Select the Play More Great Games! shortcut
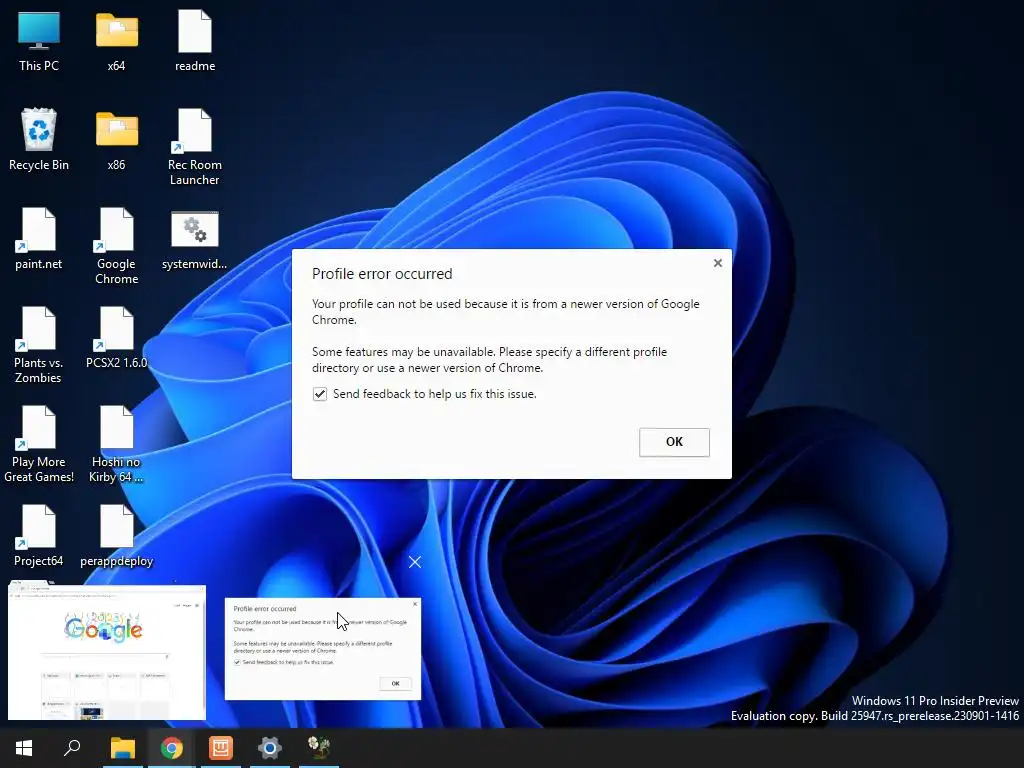 coord(39,444)
